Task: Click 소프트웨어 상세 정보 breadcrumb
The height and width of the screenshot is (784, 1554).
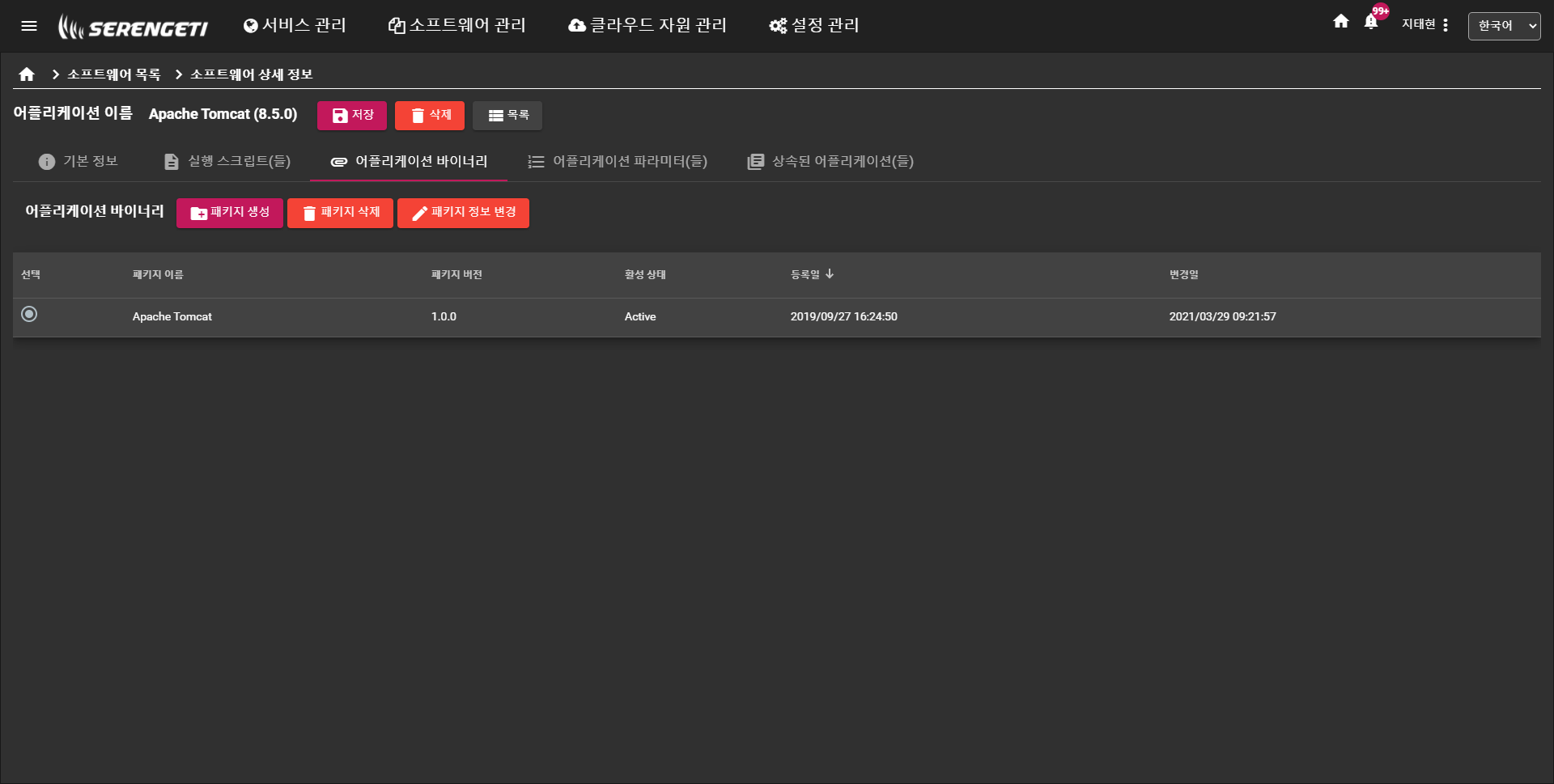Action: point(251,74)
